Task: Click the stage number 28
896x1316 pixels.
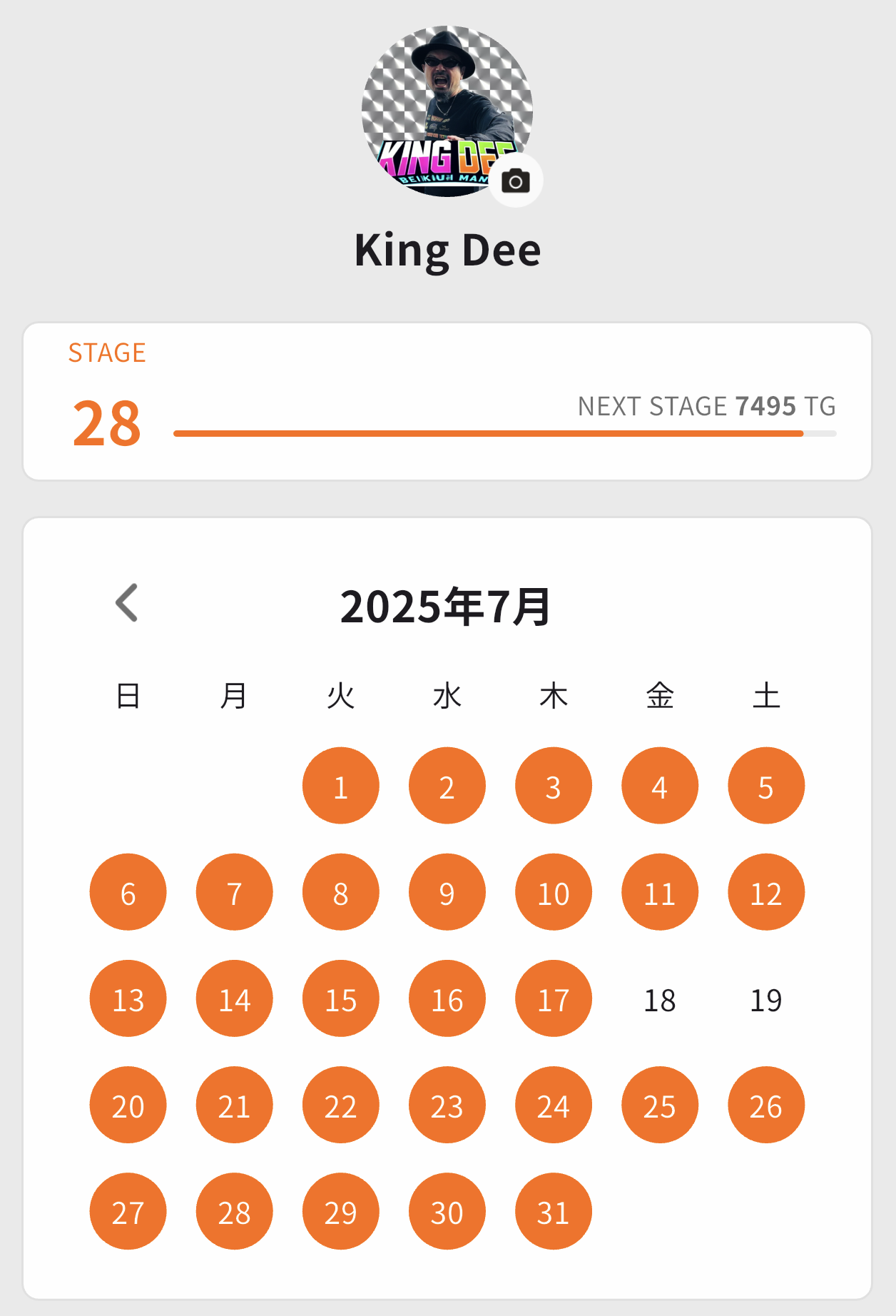Action: tap(107, 423)
